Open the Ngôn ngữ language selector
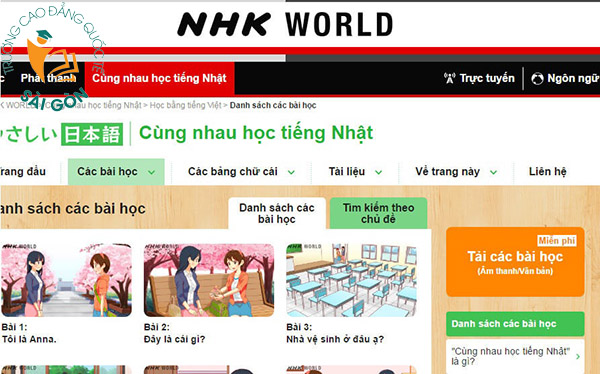 coord(565,78)
